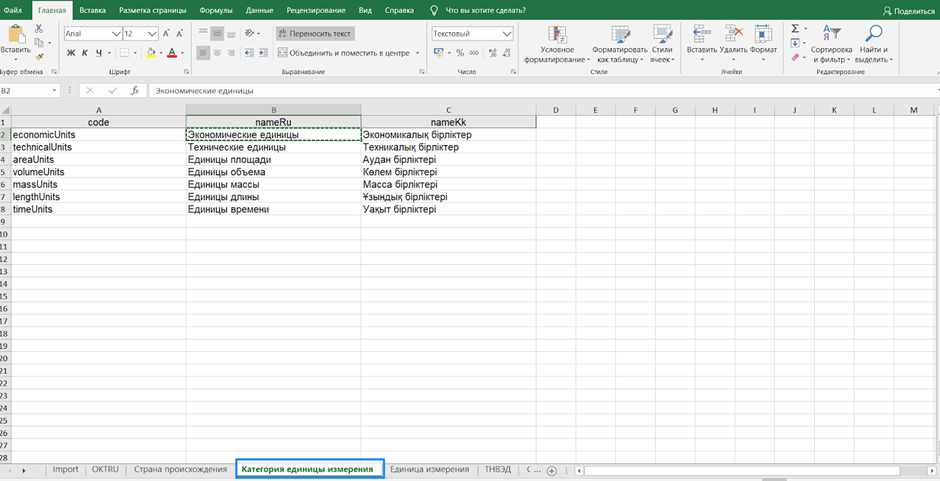Open the font size 12 dropdown
The height and width of the screenshot is (481, 940).
click(x=152, y=34)
